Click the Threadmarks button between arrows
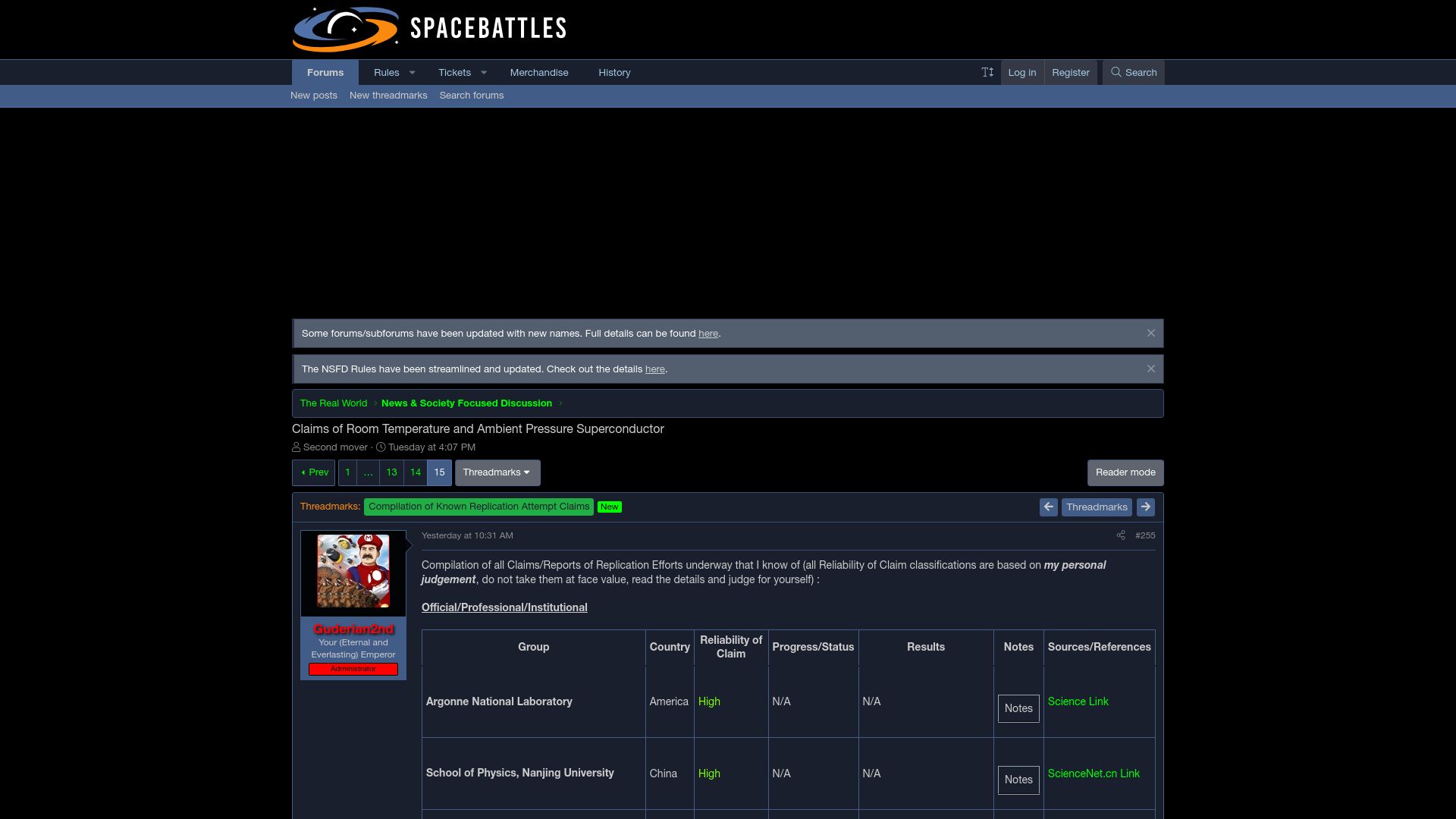The height and width of the screenshot is (819, 1456). pos(1097,507)
